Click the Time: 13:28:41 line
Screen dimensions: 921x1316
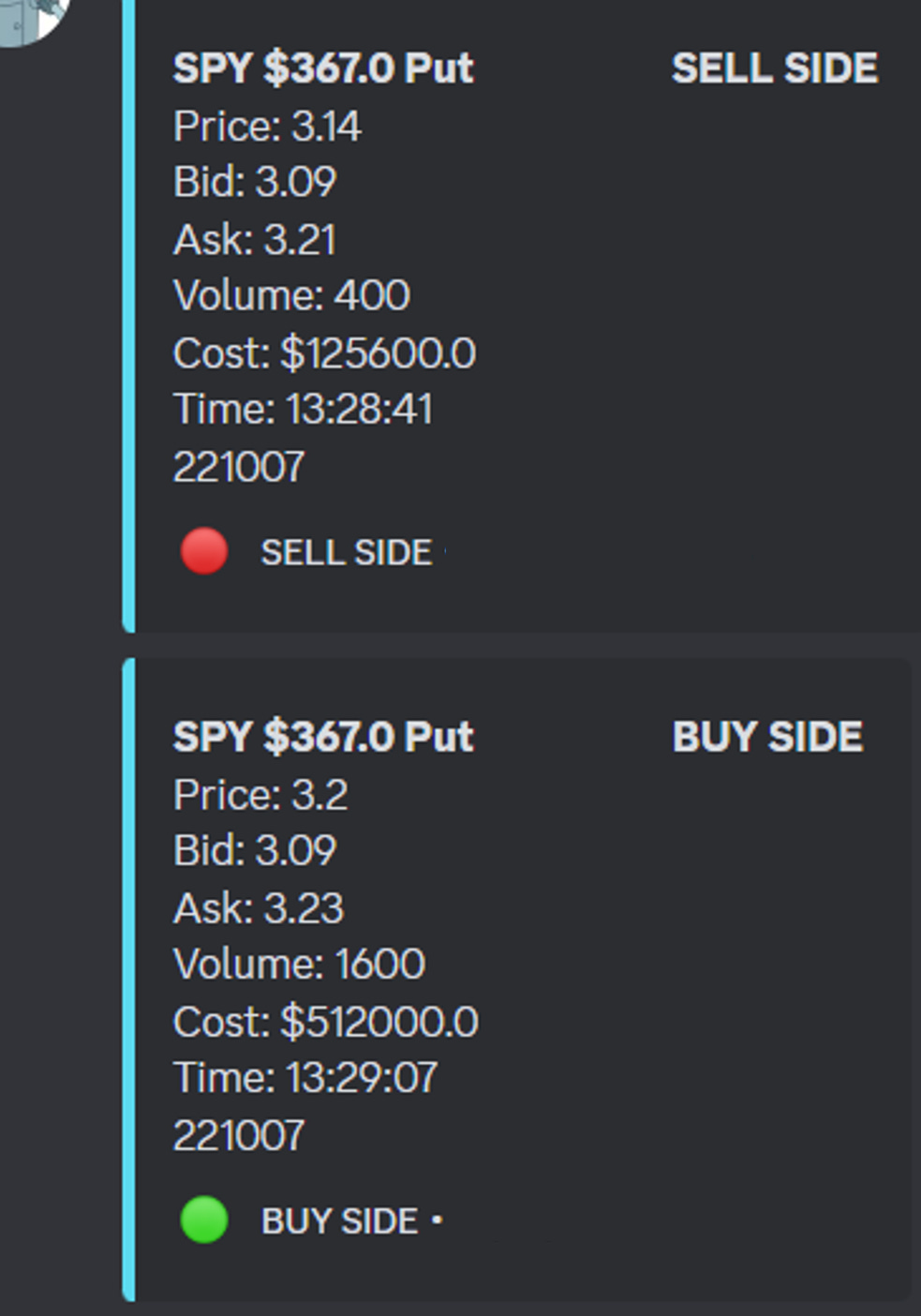(304, 410)
